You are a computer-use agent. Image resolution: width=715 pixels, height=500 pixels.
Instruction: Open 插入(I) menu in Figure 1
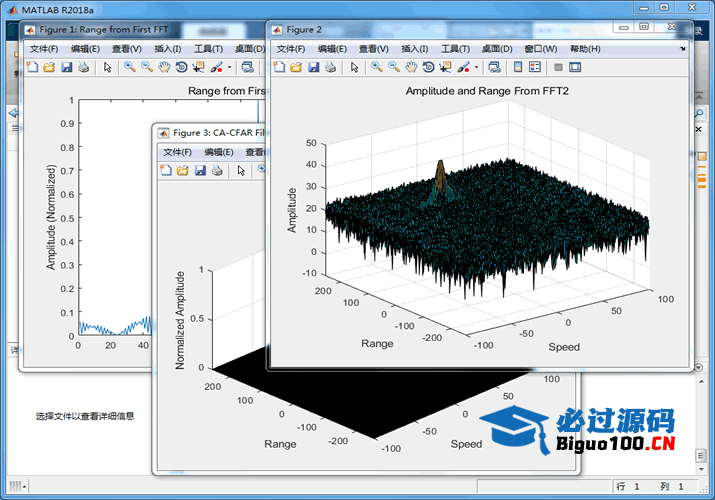click(x=167, y=49)
